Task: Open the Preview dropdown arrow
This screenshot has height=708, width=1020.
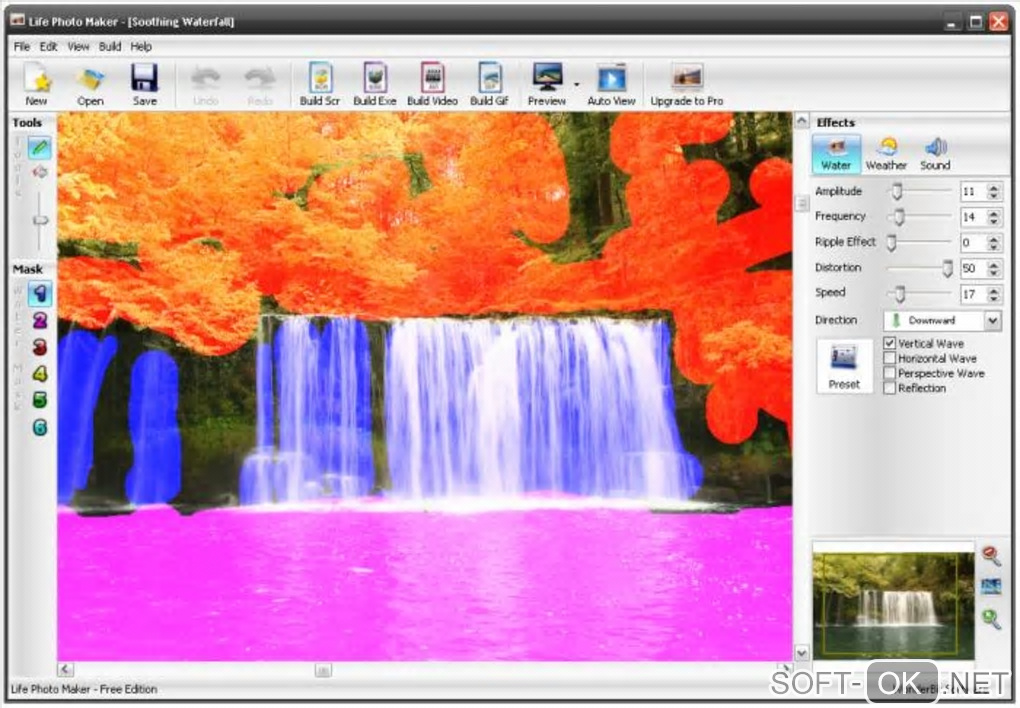Action: [576, 85]
